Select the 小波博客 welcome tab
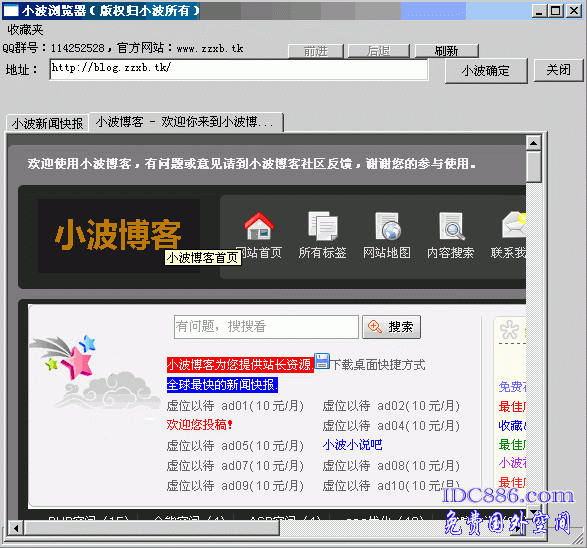This screenshot has height=548, width=587. tap(186, 122)
